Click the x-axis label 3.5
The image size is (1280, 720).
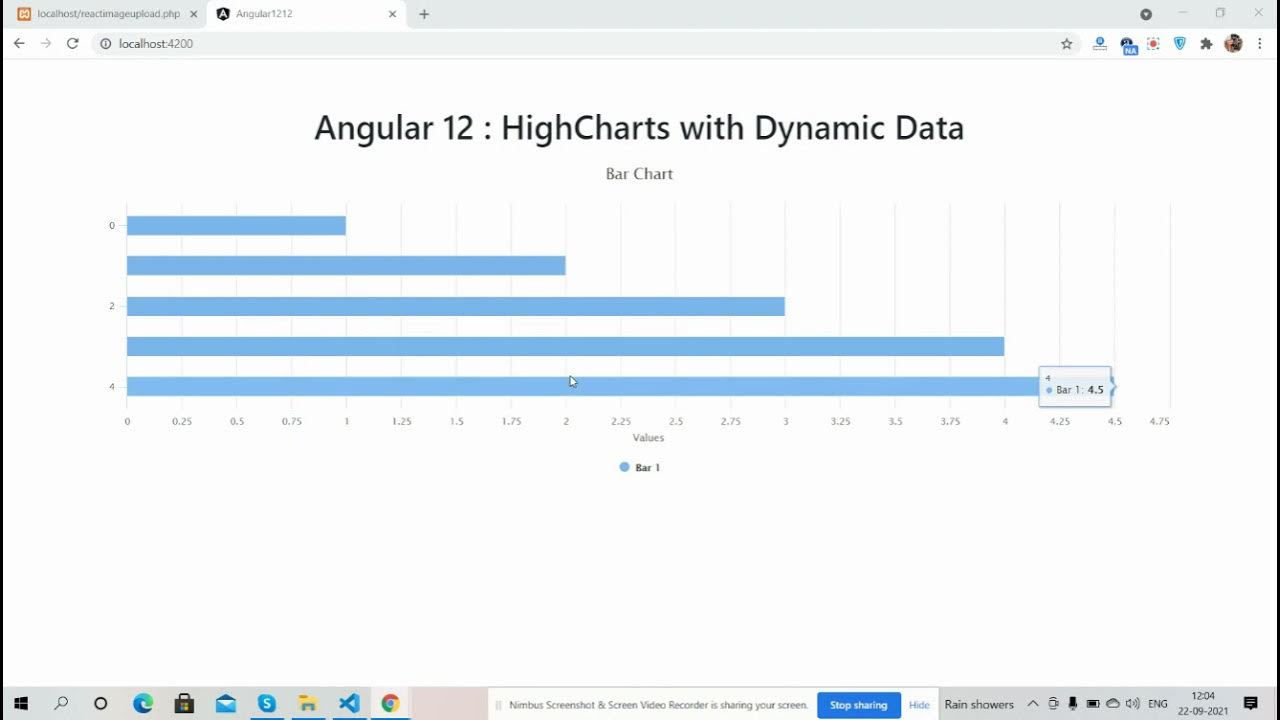pyautogui.click(x=895, y=422)
